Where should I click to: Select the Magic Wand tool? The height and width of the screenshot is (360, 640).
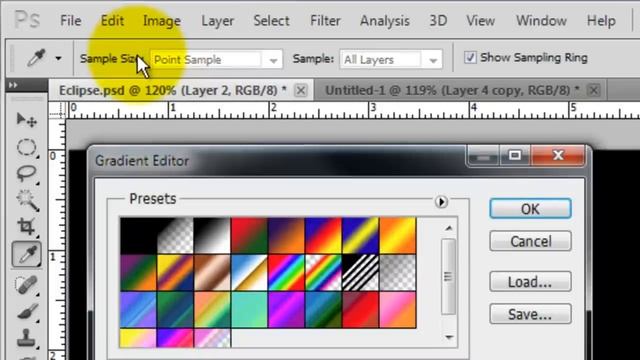(27, 200)
